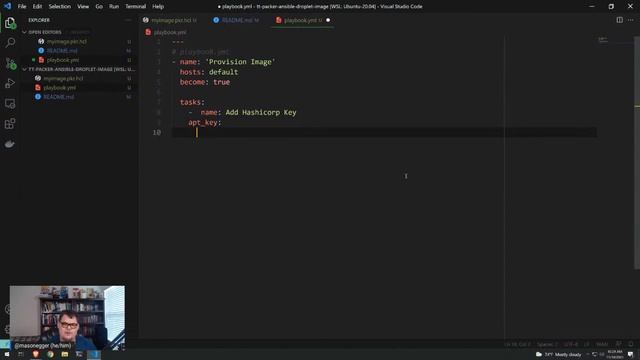640x360 pixels.
Task: Open editor More Actions ellipsis menu
Action: click(631, 20)
